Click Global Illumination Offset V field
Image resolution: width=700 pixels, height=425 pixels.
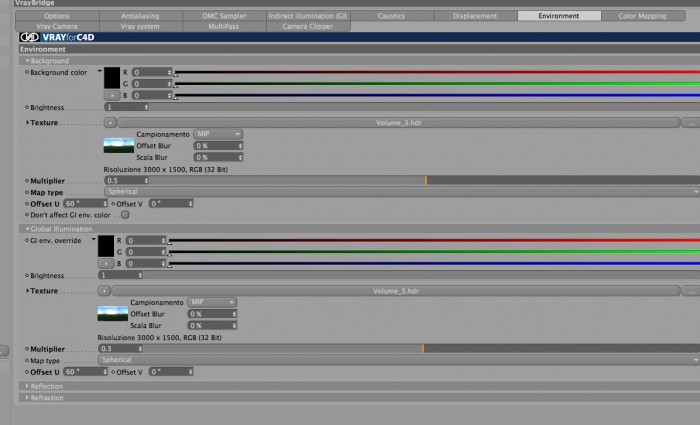coord(171,371)
